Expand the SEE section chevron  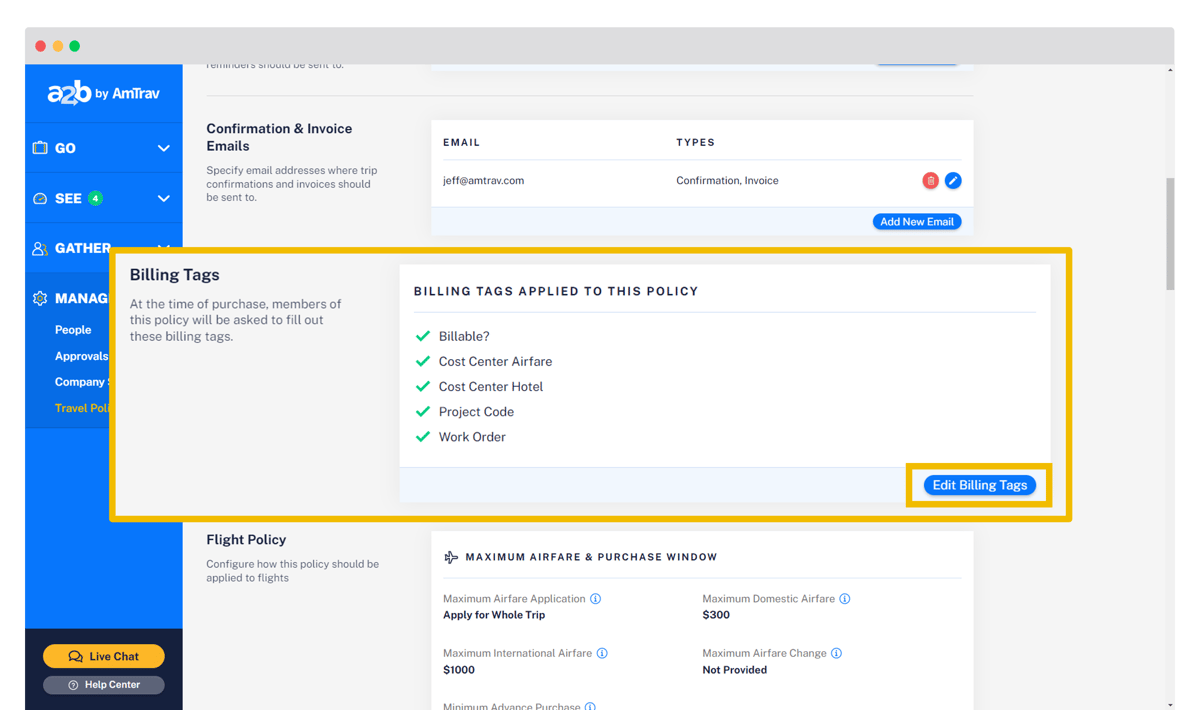(163, 198)
